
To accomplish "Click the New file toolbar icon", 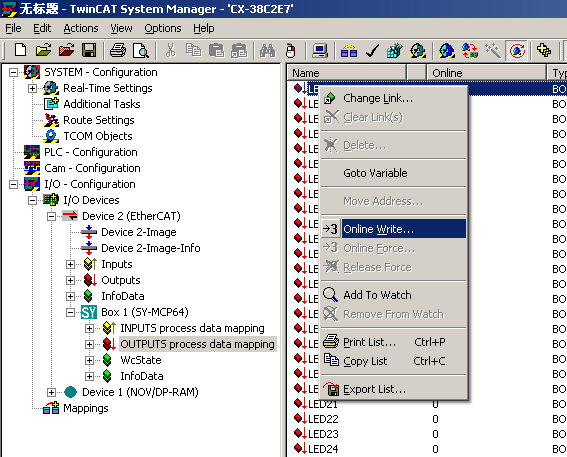I will click(x=20, y=50).
